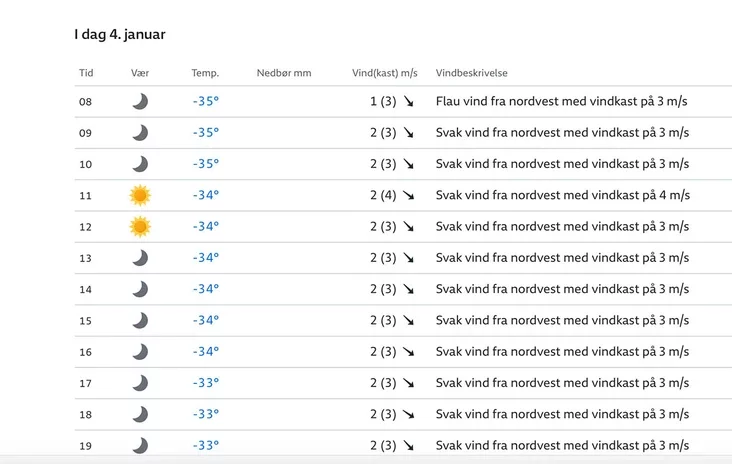Click the wind arrow in the 11 row
732x464 pixels.
(408, 195)
